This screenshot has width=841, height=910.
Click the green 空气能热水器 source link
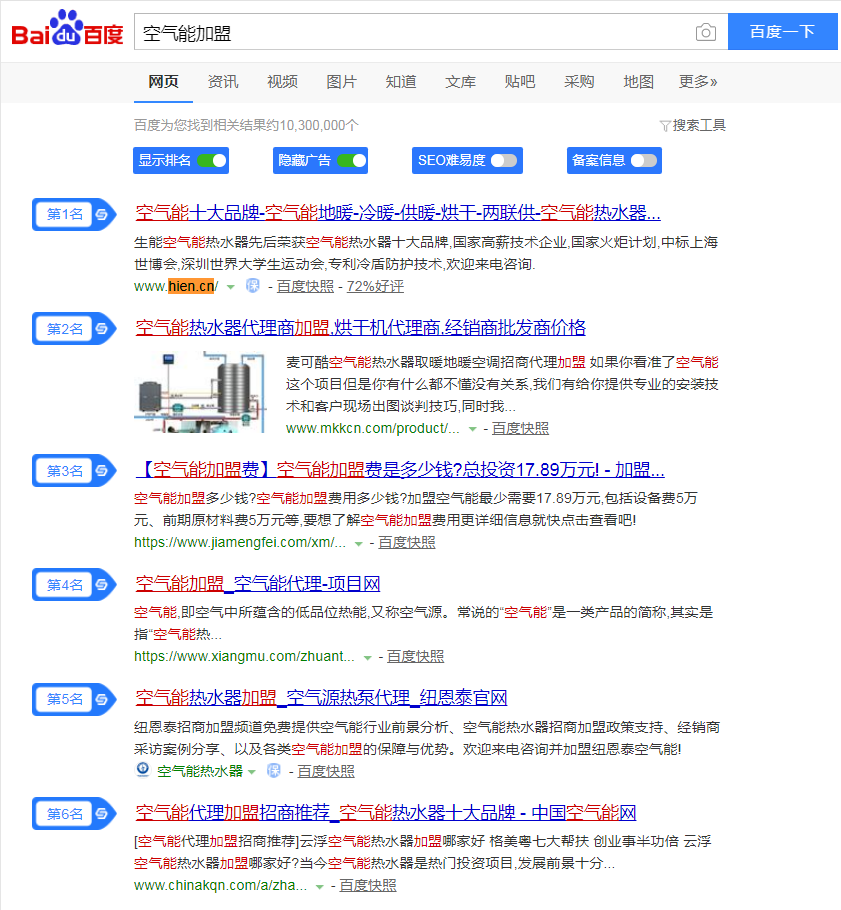tap(200, 771)
